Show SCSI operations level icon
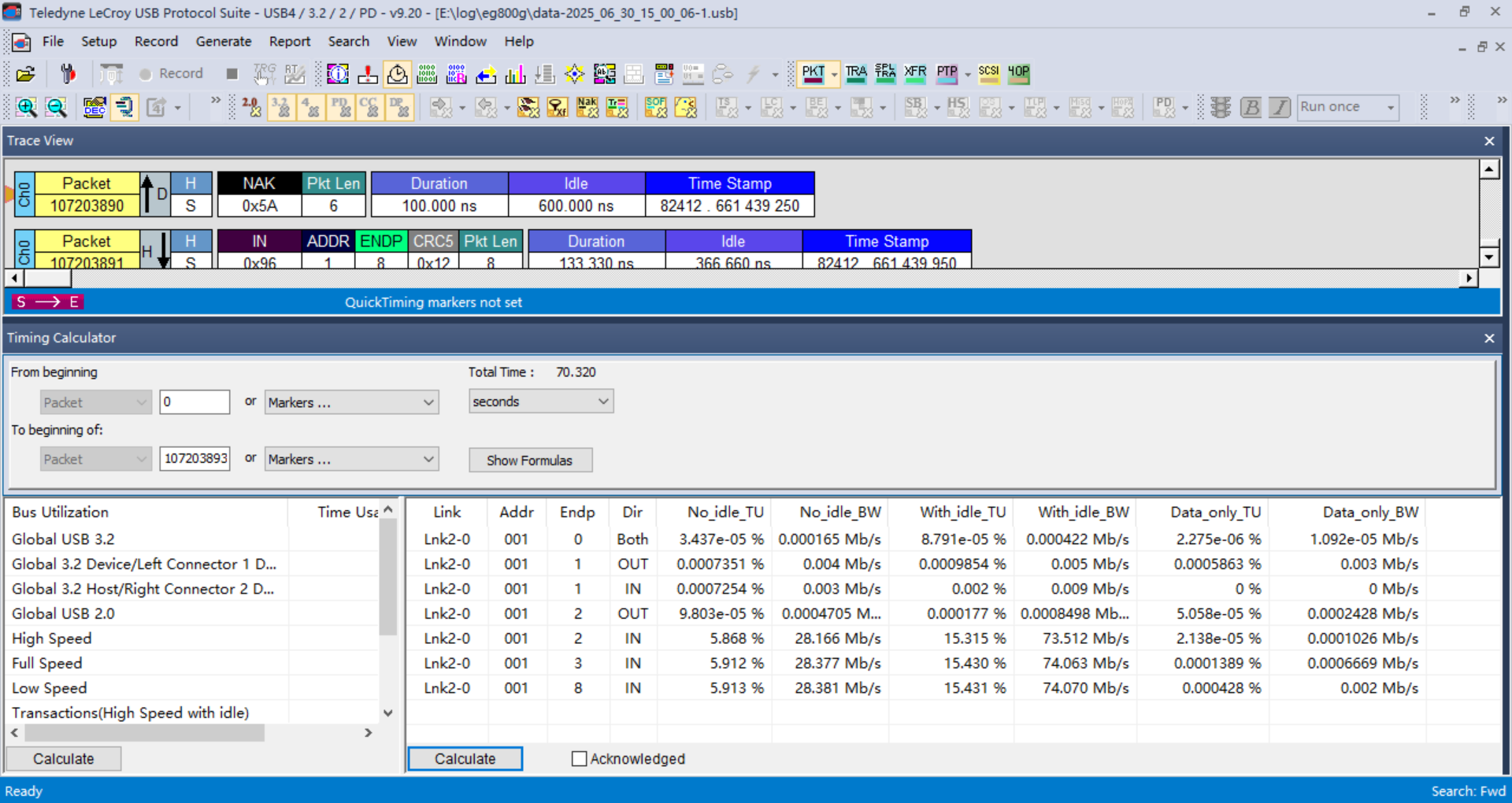1512x803 pixels. coord(988,74)
